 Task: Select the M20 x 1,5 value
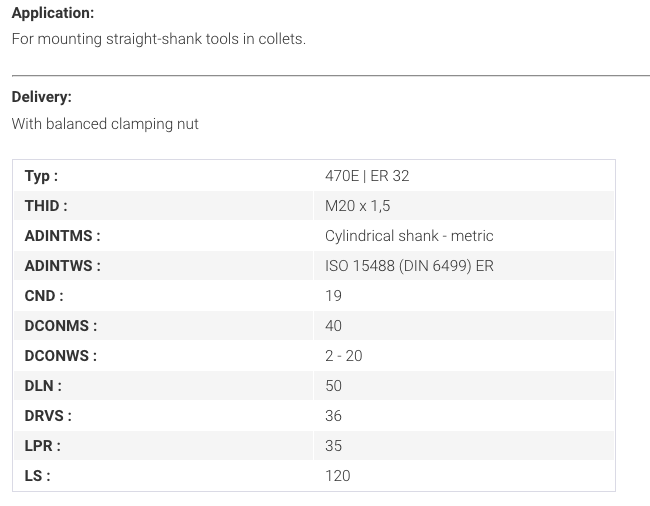[357, 206]
